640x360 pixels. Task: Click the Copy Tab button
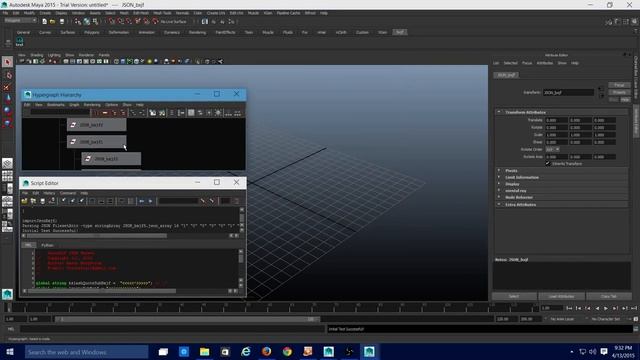pyautogui.click(x=609, y=296)
